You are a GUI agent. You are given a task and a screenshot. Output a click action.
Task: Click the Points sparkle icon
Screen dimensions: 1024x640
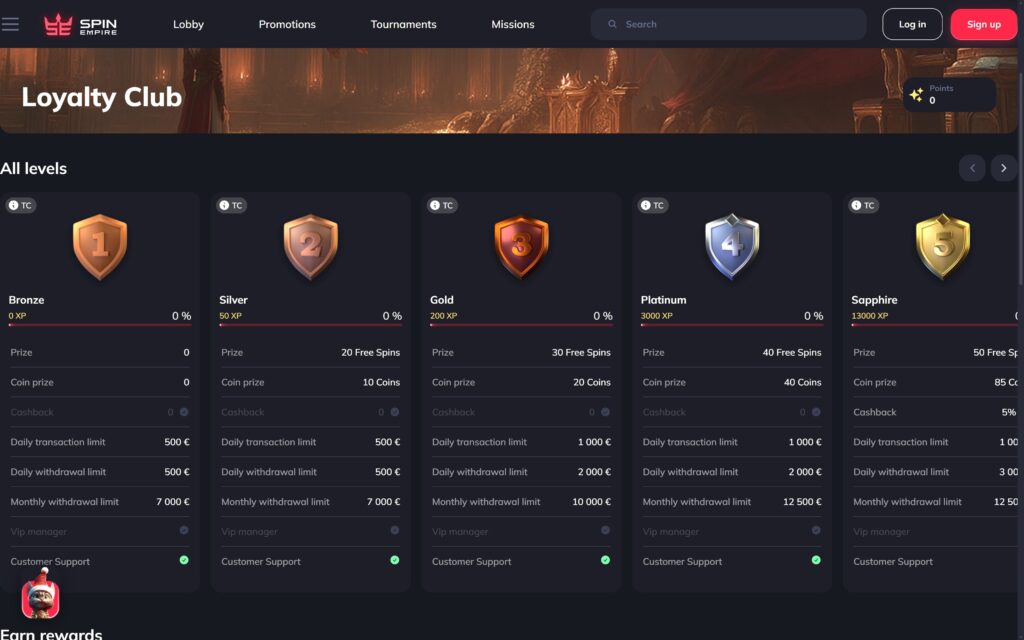(916, 95)
